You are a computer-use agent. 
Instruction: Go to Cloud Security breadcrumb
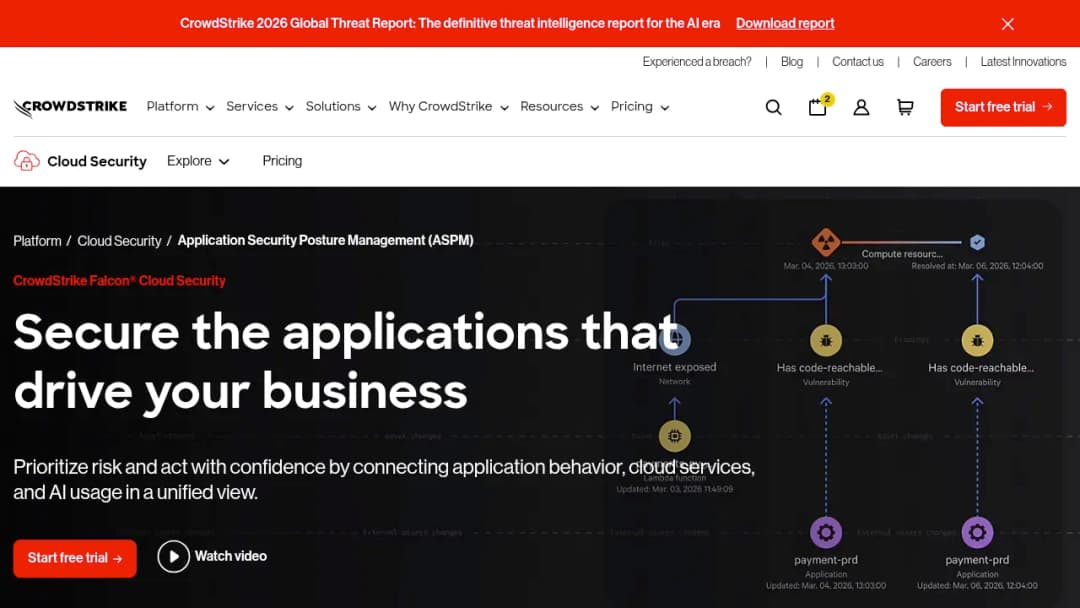pyautogui.click(x=119, y=241)
